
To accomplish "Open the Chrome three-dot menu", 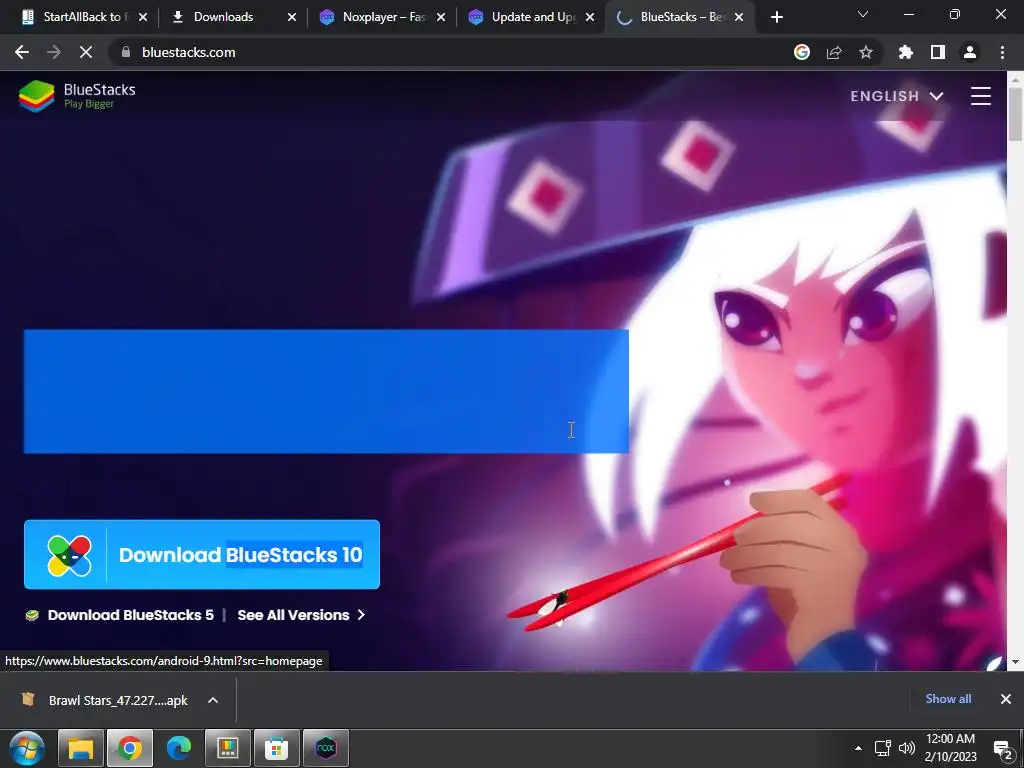I will 1002,52.
